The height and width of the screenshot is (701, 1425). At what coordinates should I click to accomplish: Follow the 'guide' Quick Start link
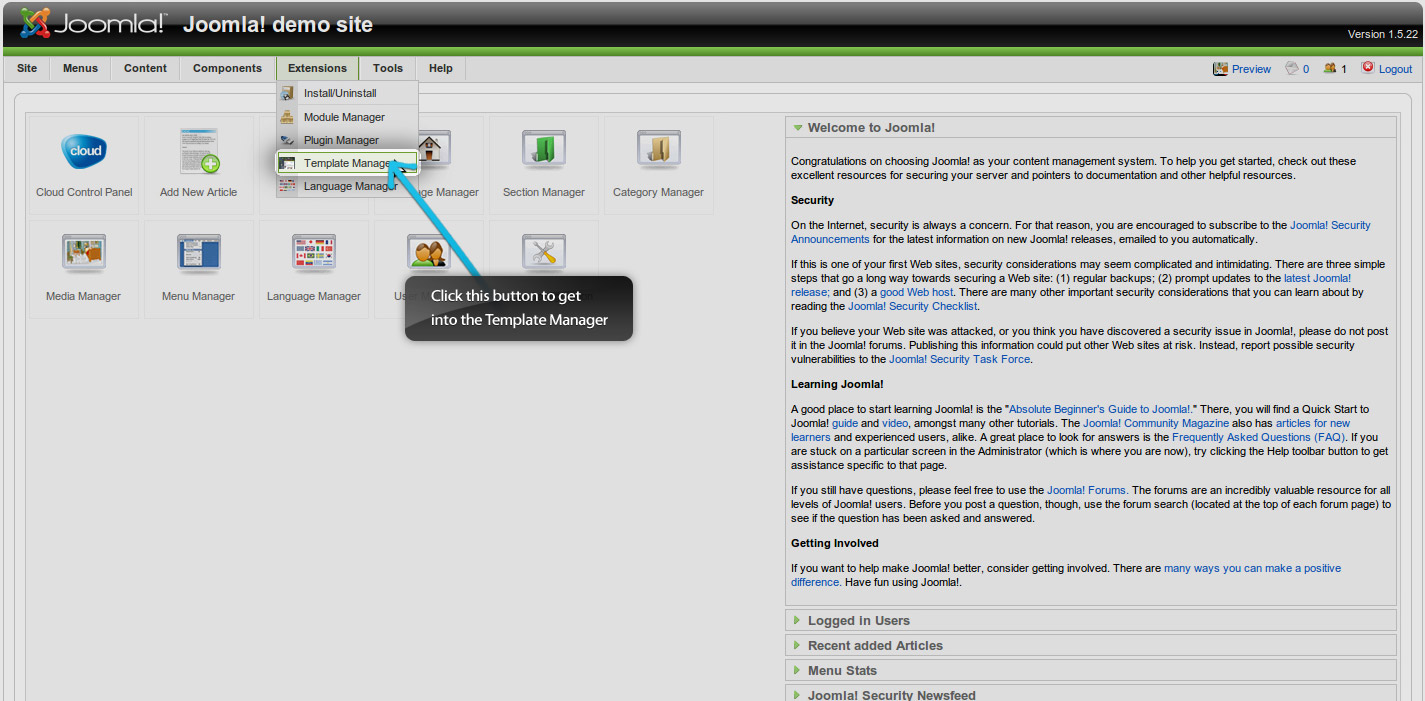point(844,423)
